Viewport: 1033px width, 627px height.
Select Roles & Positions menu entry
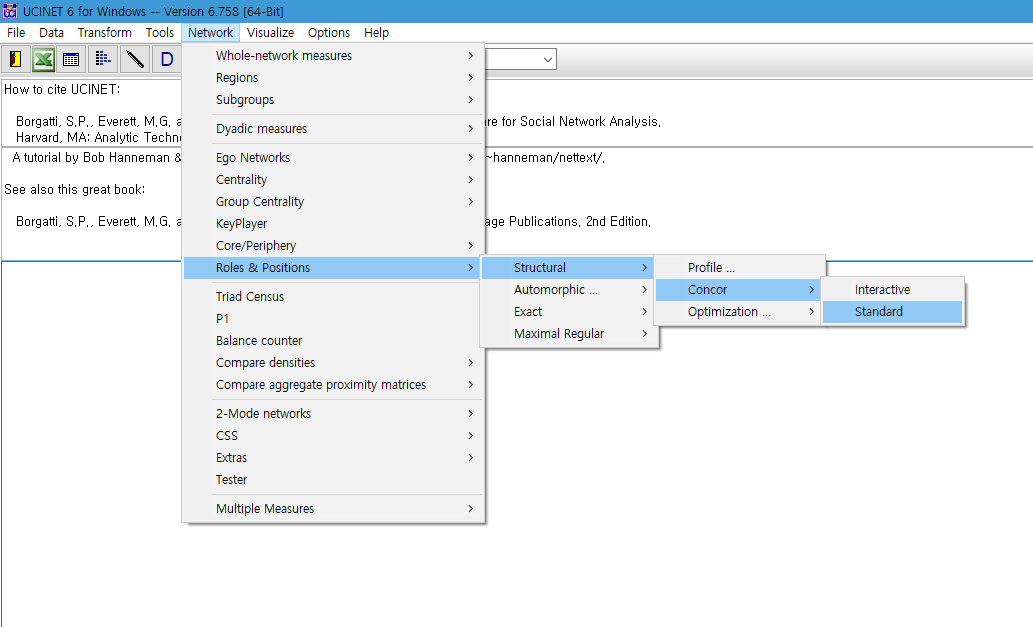click(333, 267)
